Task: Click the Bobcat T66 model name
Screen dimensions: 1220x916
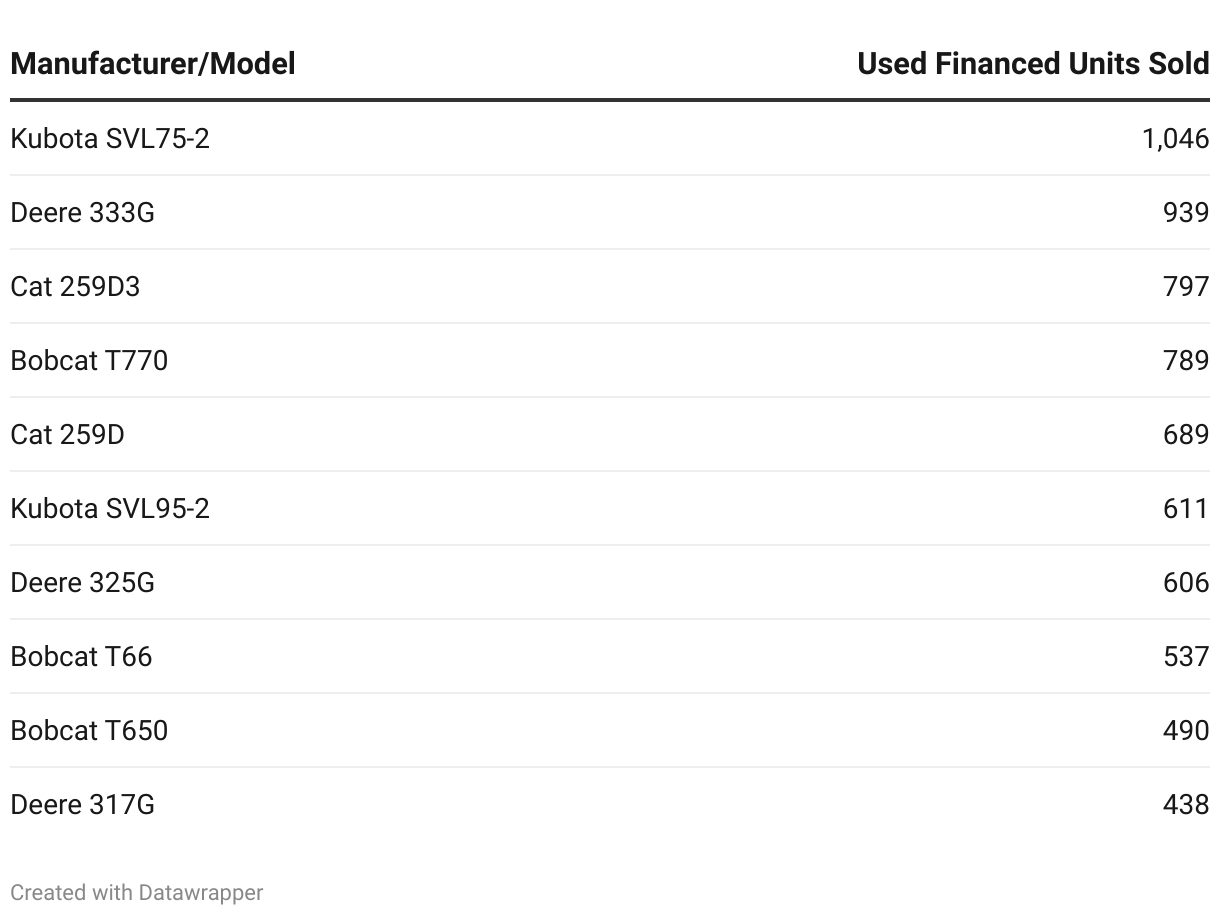Action: pos(81,657)
